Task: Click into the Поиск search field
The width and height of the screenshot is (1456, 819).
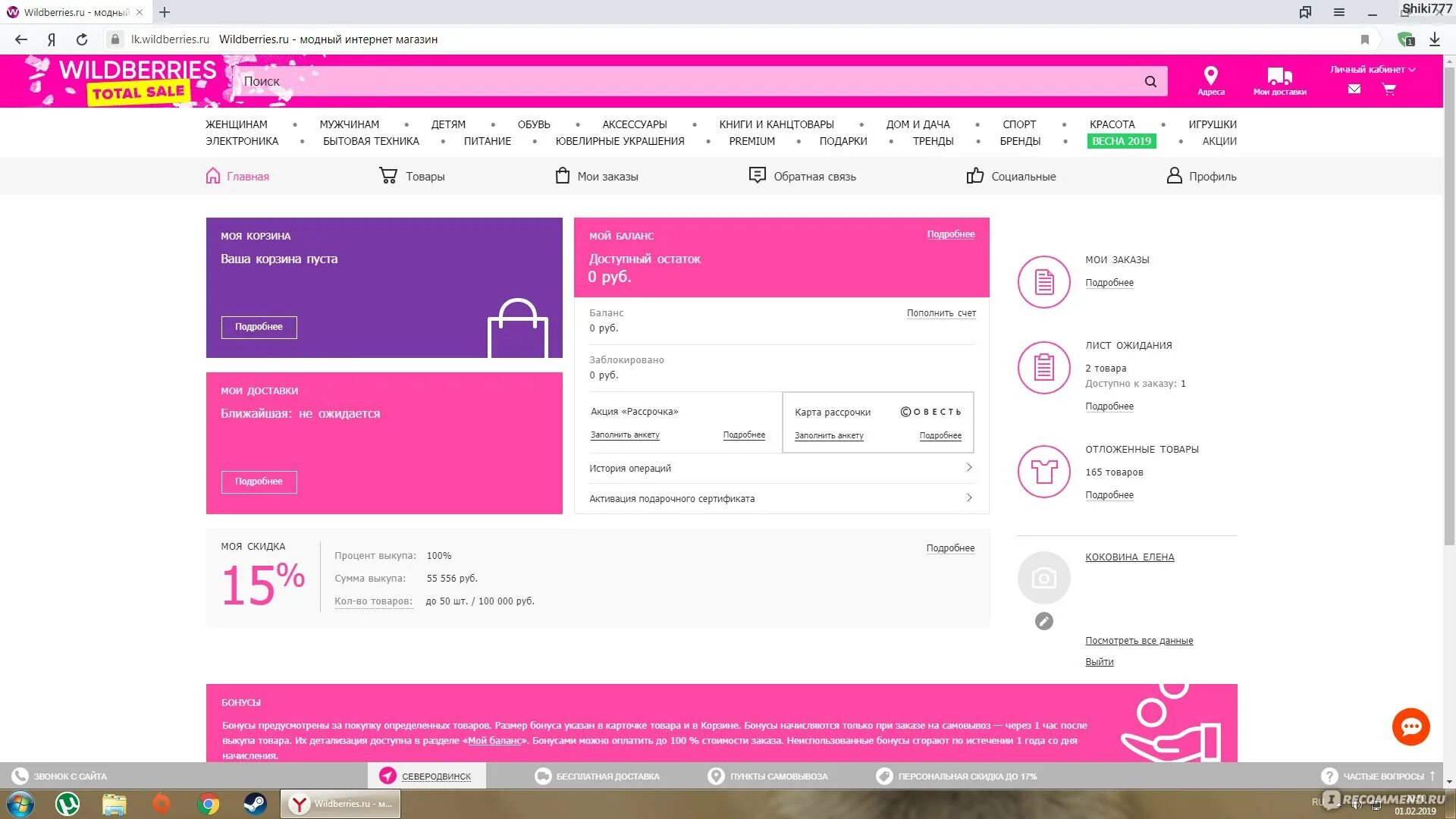Action: point(682,81)
